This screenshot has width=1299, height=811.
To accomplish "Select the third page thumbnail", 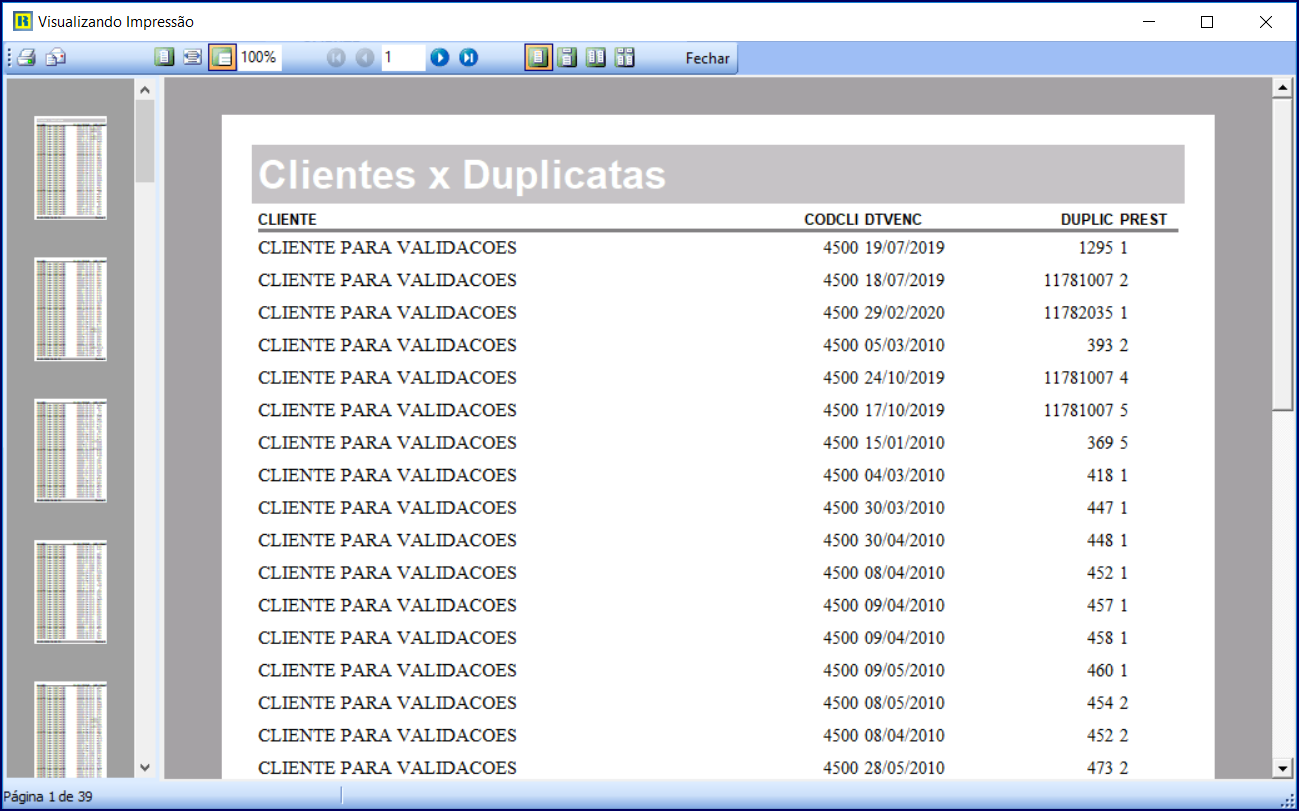I will point(71,451).
